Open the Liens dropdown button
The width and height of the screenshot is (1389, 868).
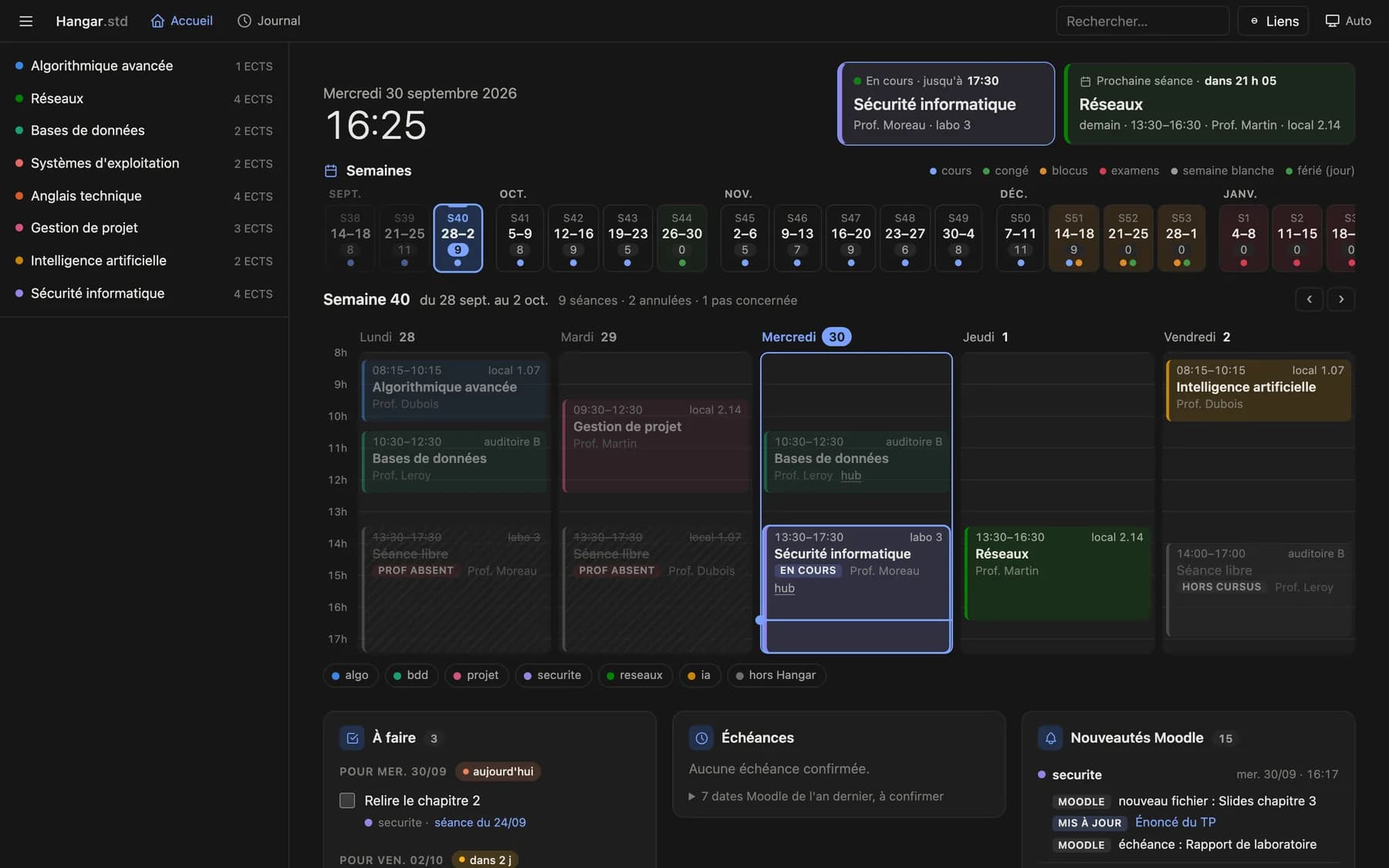(1274, 21)
